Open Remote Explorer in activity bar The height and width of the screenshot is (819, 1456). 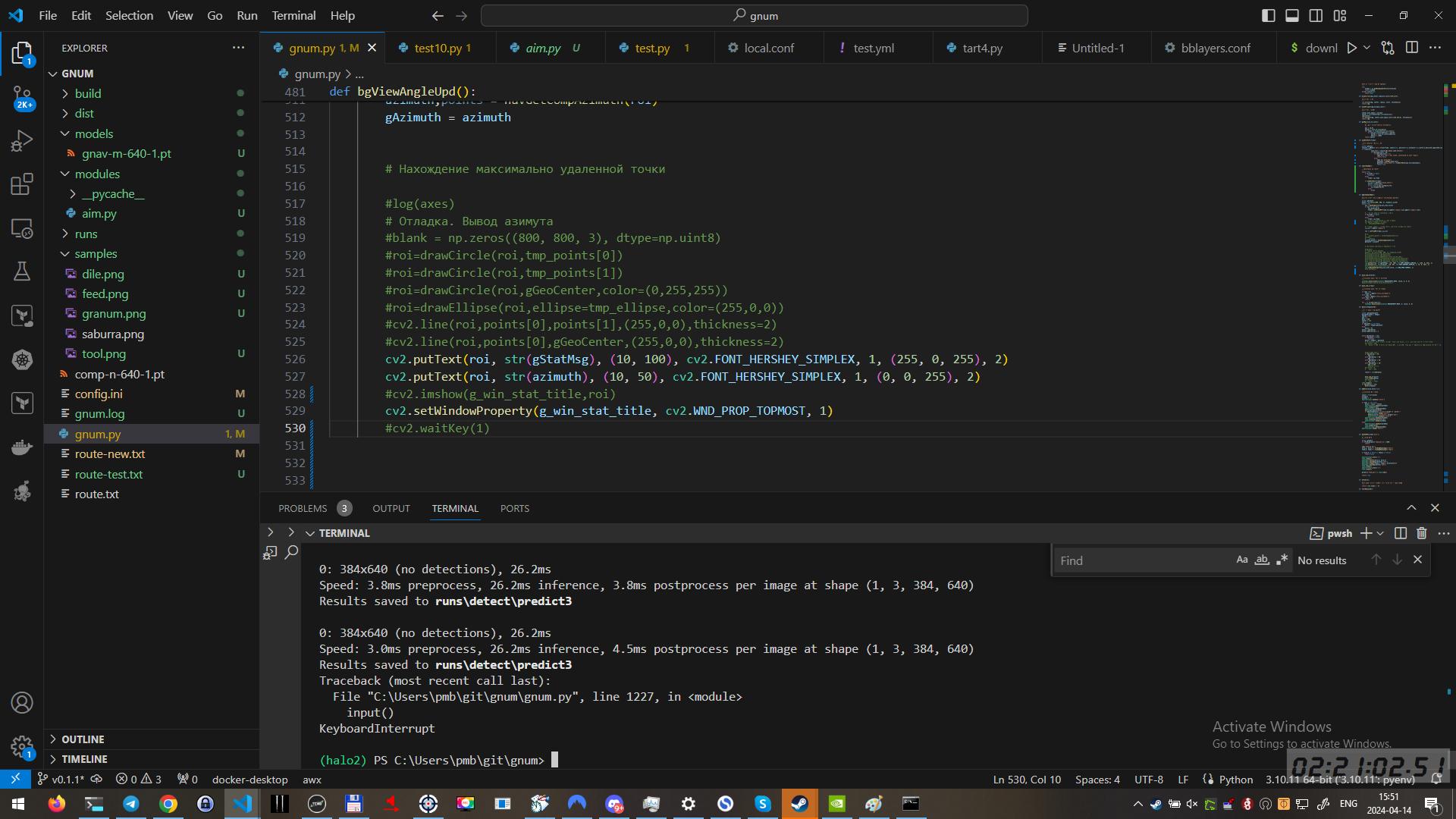tap(22, 228)
